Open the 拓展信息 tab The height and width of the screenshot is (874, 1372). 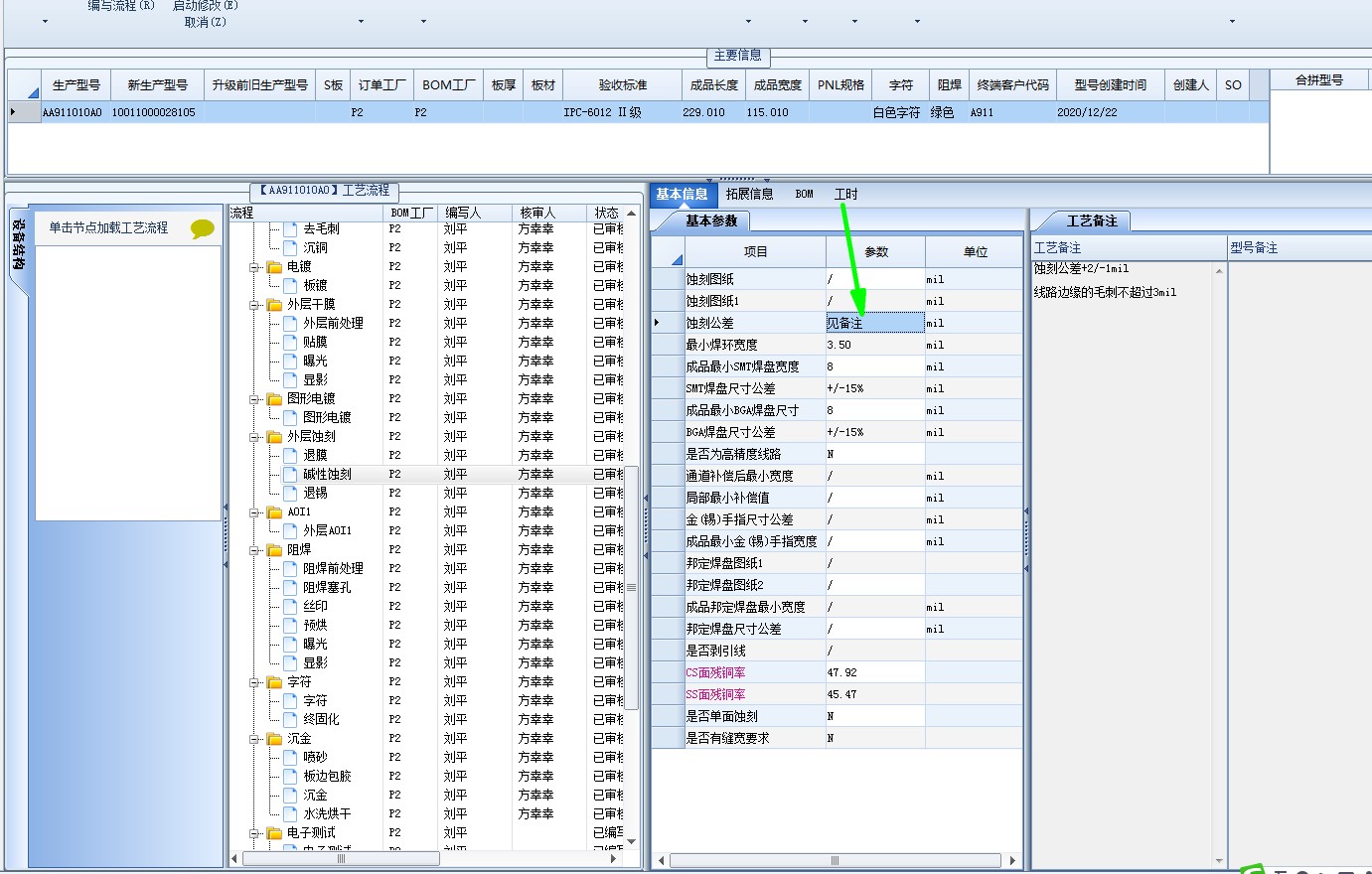pyautogui.click(x=749, y=195)
